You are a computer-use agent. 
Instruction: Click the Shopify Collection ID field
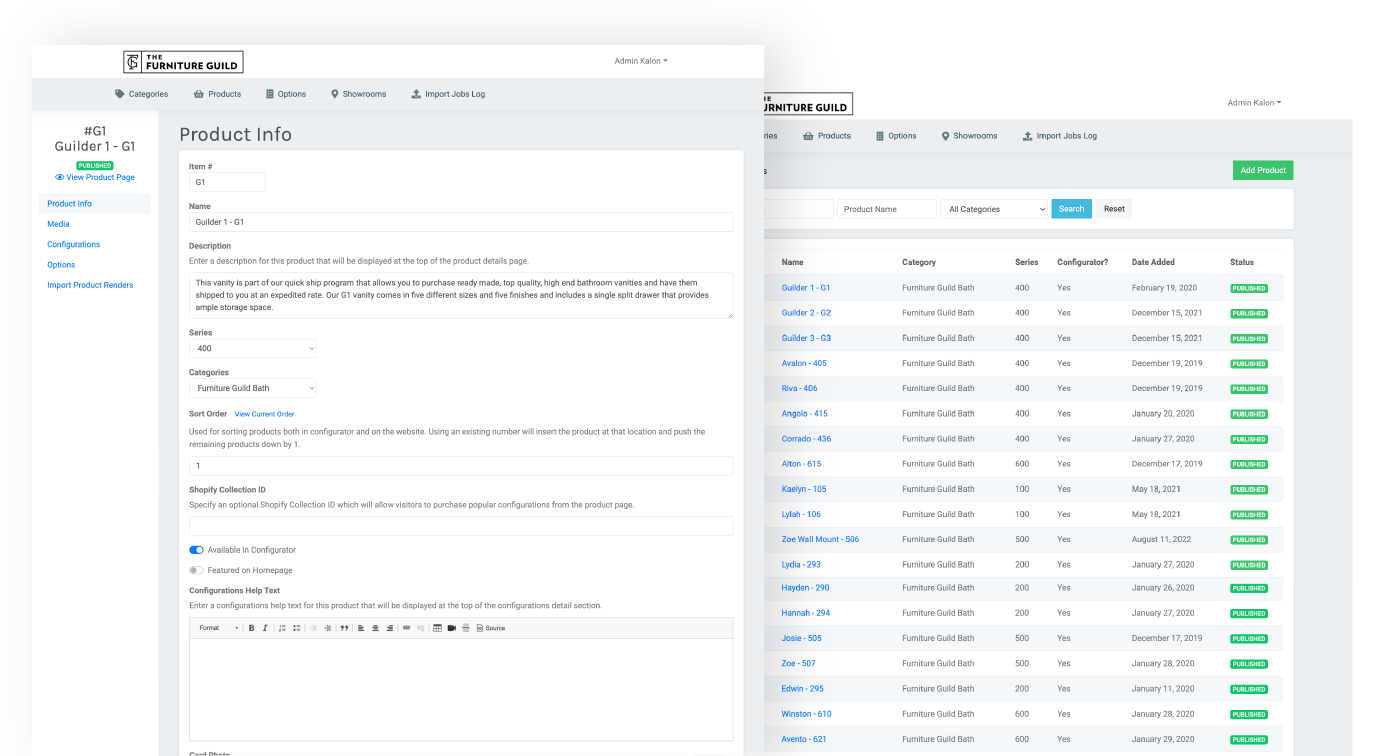coord(461,526)
